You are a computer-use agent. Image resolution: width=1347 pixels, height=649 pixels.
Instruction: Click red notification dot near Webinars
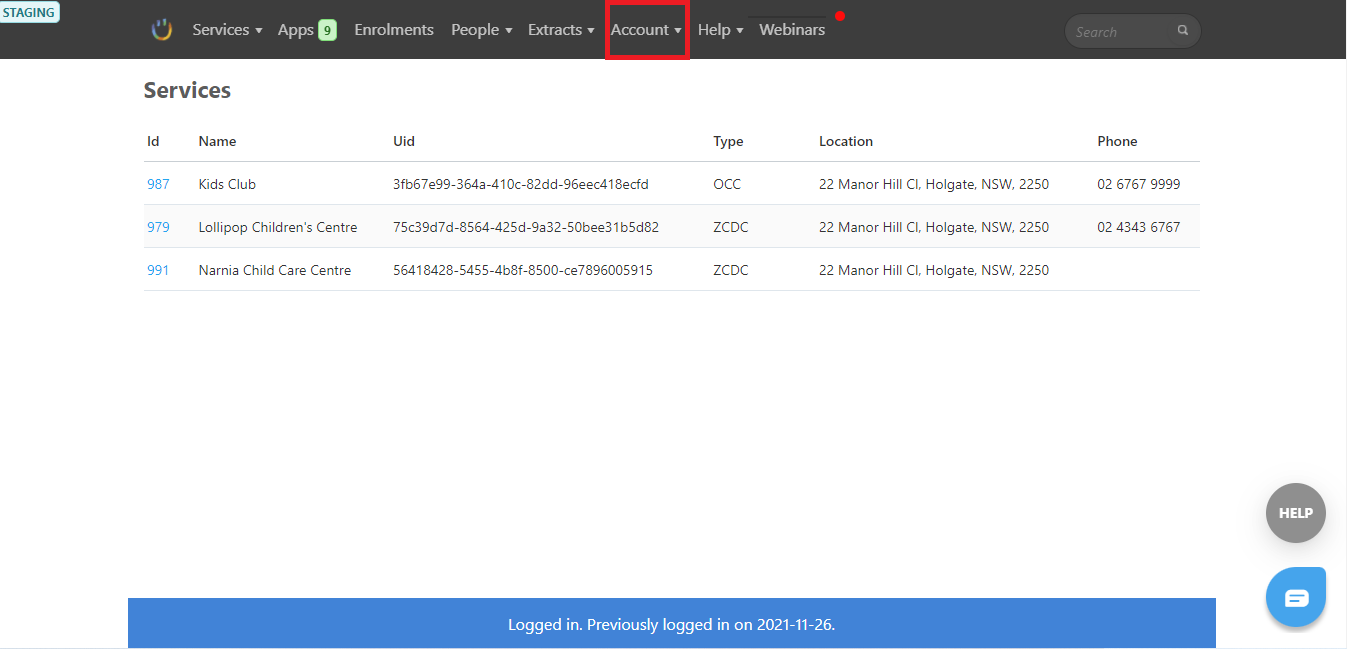coord(840,16)
